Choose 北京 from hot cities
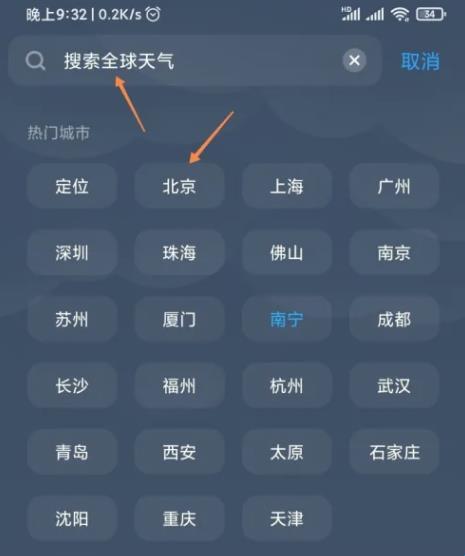Screen dimensions: 465x556 tap(179, 186)
